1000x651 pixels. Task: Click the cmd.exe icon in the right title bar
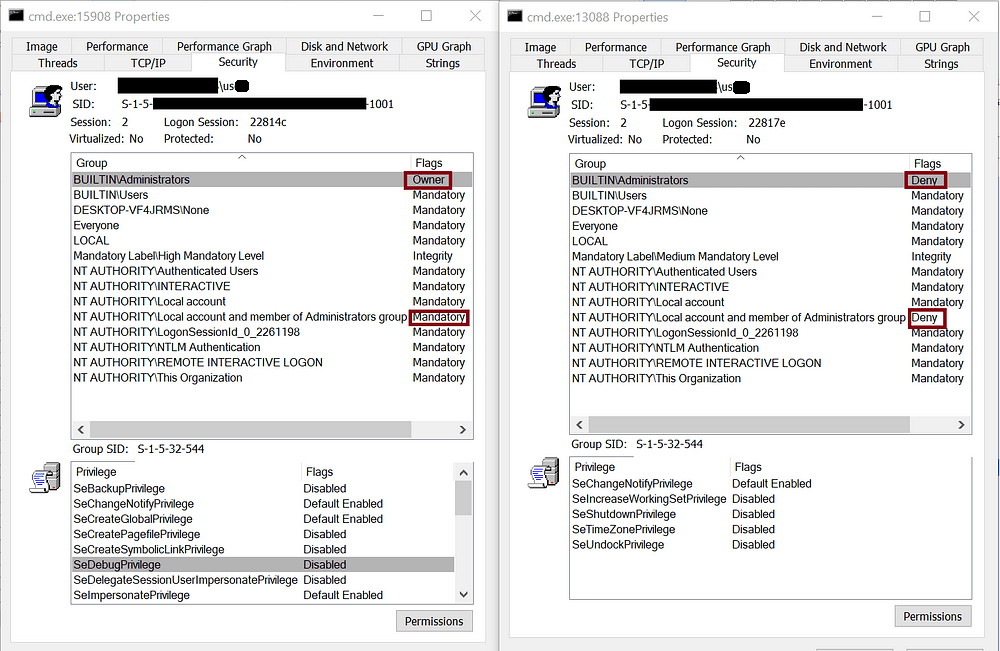(x=513, y=16)
